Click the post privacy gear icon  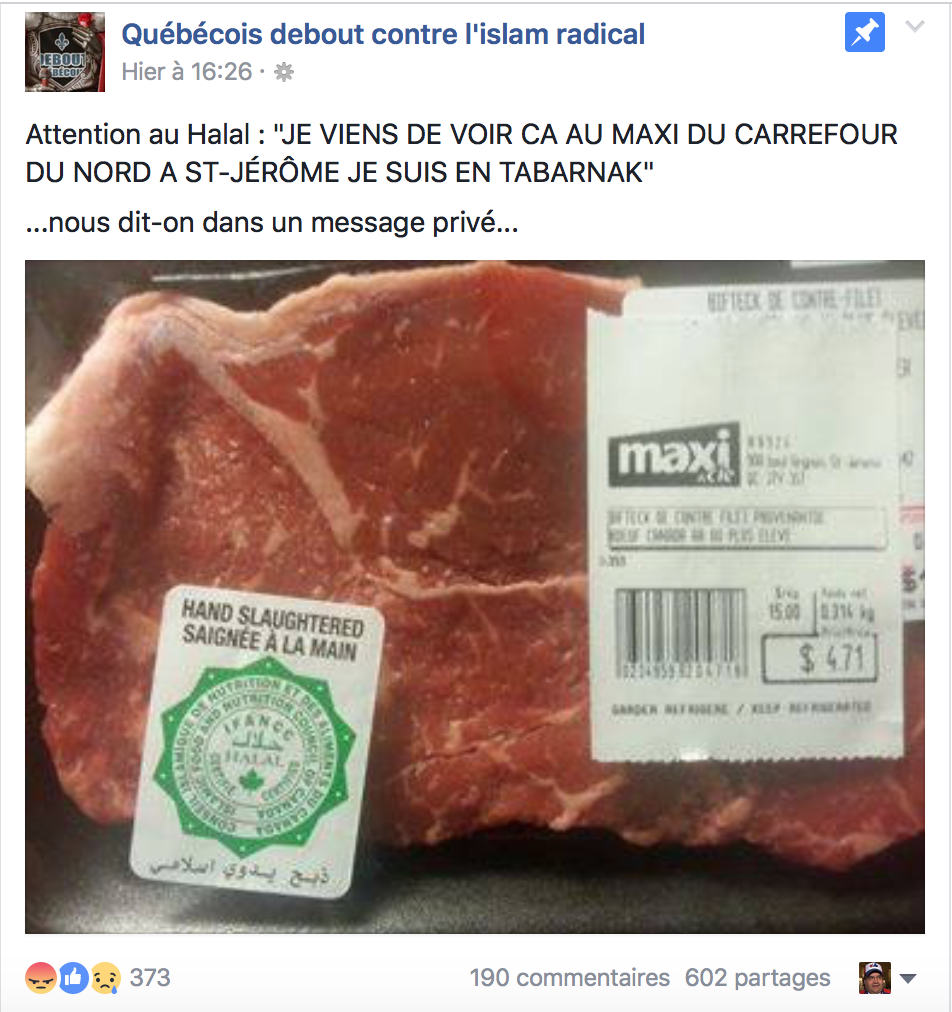coord(284,72)
